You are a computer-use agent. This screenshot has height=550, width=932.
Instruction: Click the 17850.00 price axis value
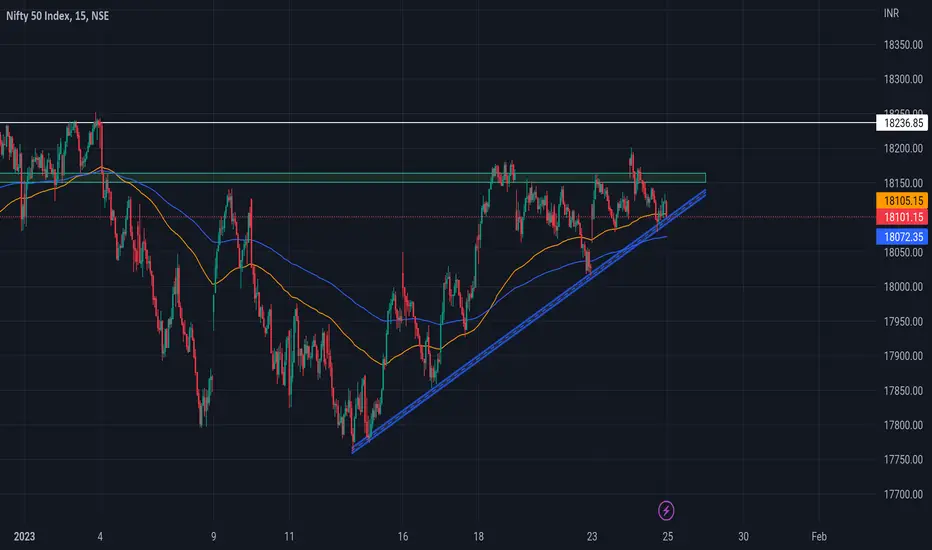pos(903,391)
